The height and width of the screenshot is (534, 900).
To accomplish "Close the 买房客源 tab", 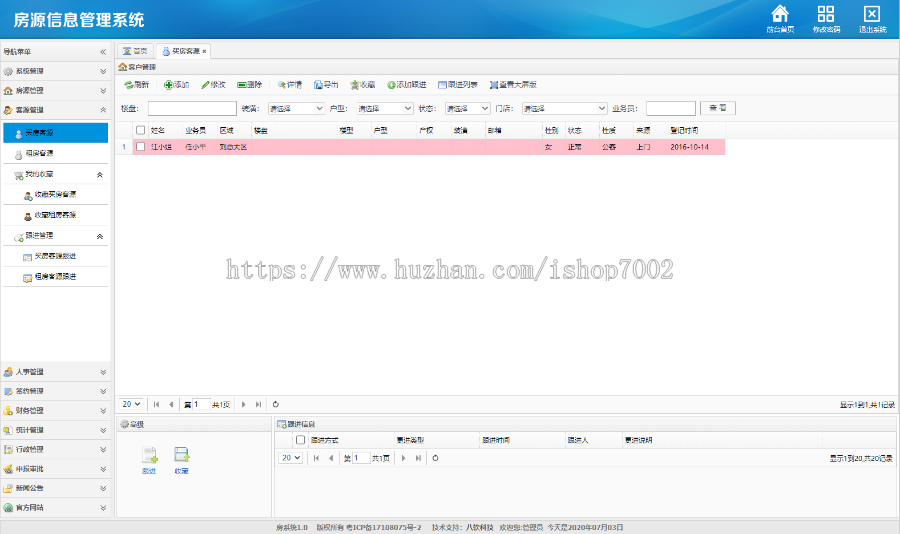I will (204, 52).
